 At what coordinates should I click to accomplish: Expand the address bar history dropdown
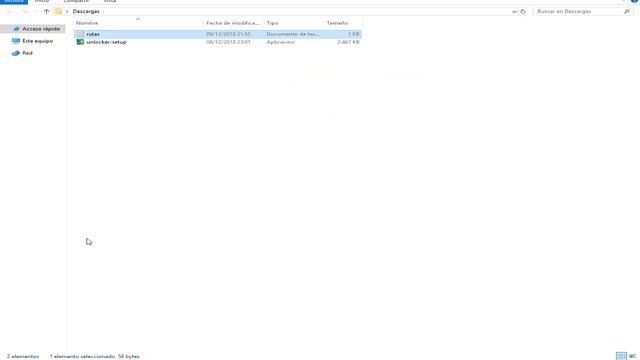514,11
